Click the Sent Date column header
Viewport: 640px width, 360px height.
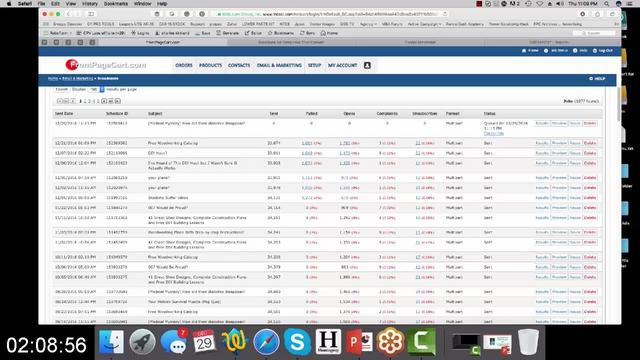point(64,114)
